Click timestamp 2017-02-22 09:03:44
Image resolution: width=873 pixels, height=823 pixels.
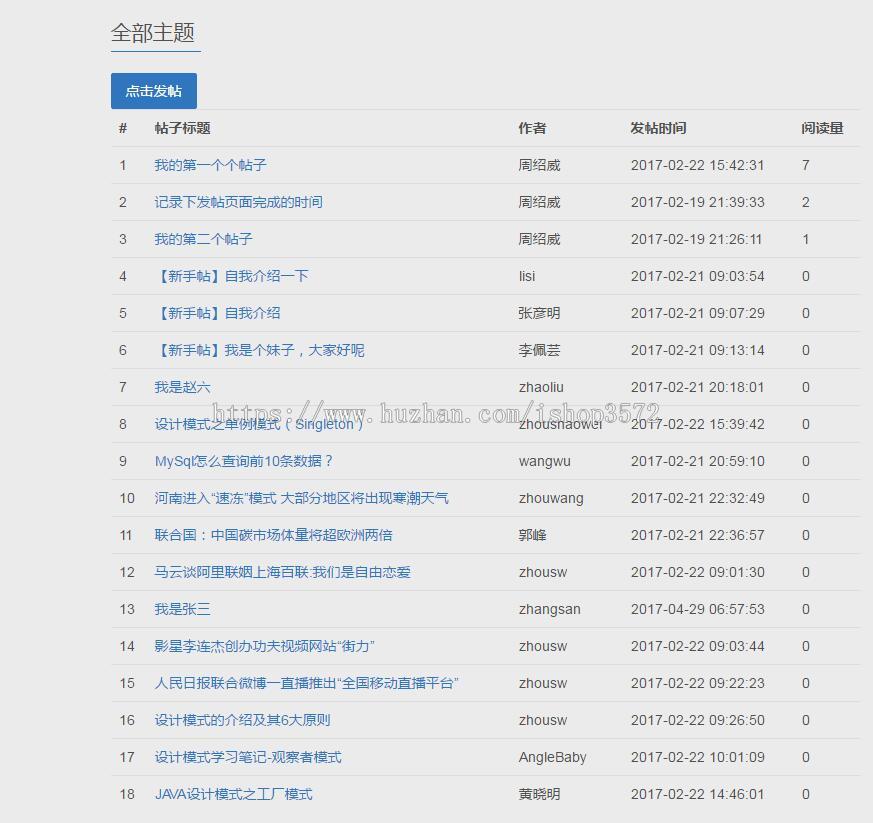click(x=697, y=646)
